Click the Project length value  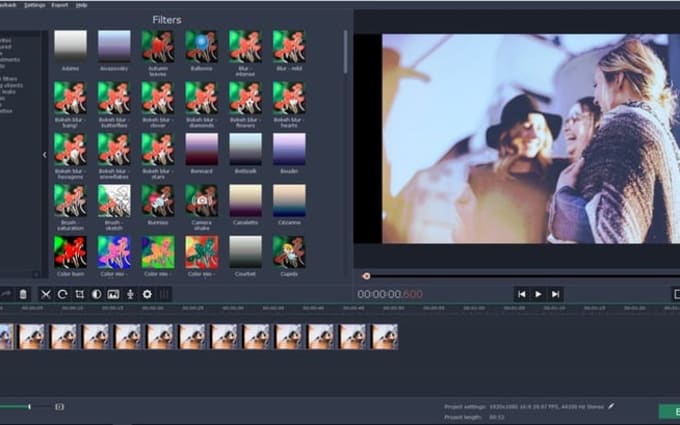497,417
